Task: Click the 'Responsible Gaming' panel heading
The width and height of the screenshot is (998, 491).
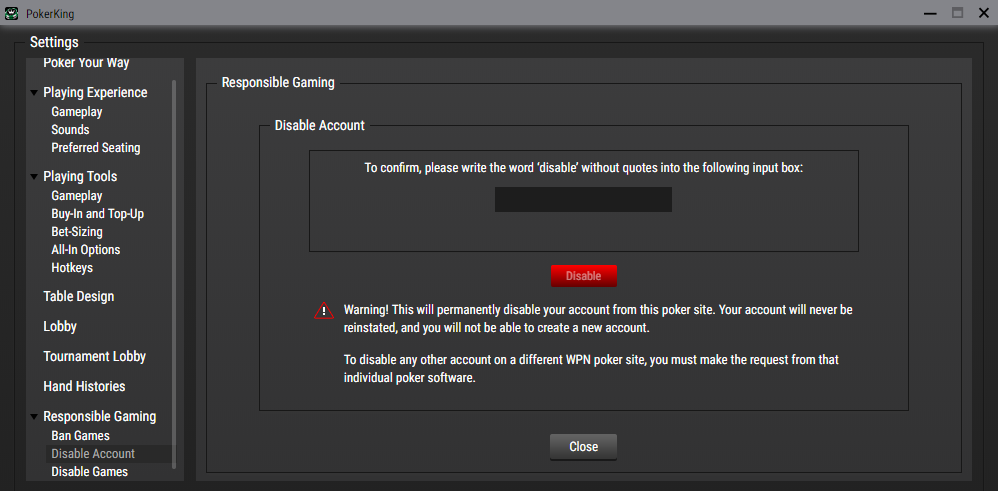Action: point(278,82)
